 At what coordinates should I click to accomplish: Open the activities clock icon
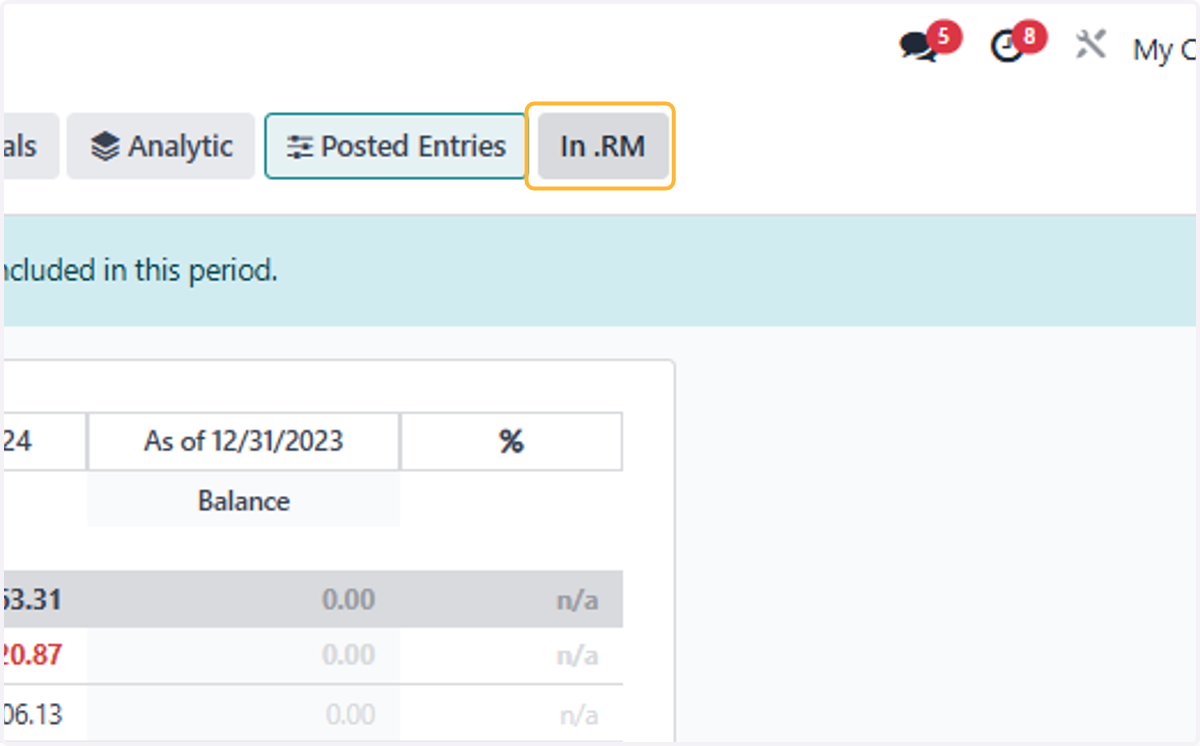point(1007,47)
